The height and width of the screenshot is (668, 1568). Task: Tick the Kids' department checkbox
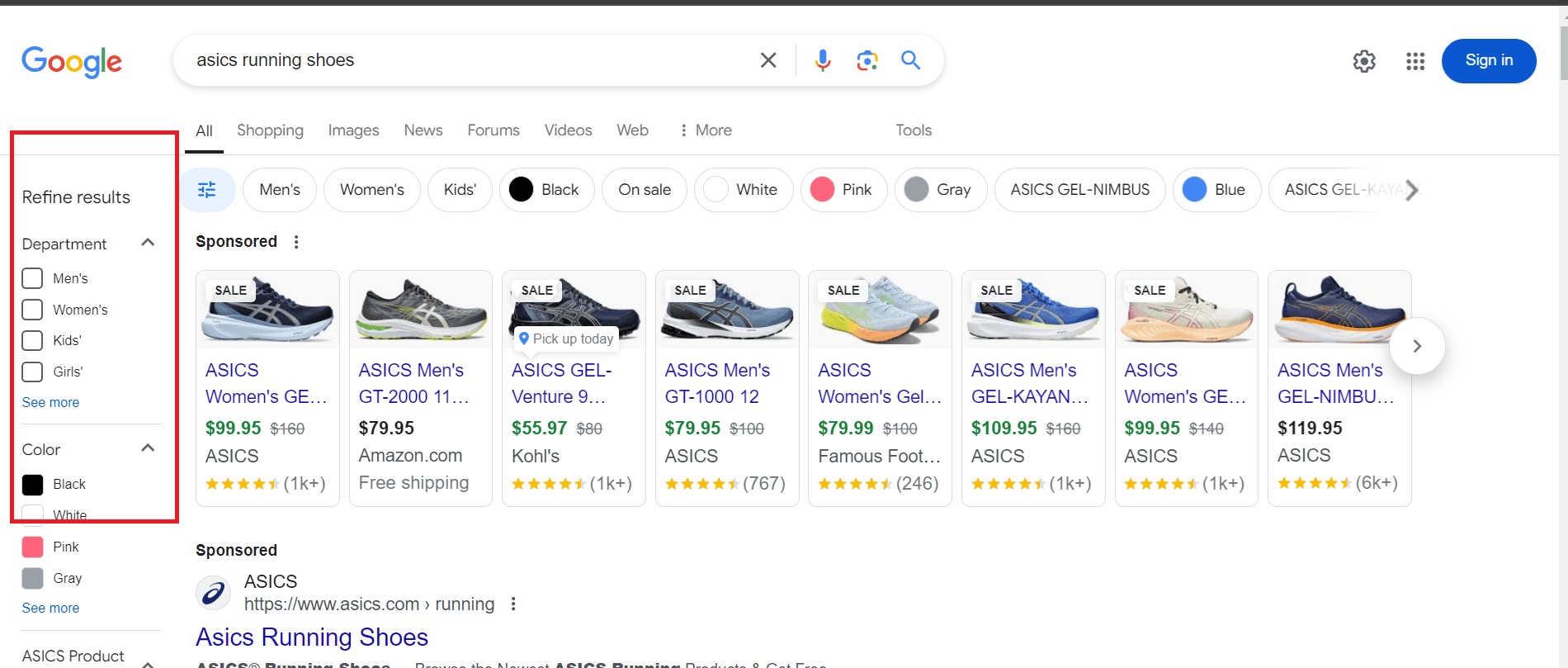coord(32,340)
